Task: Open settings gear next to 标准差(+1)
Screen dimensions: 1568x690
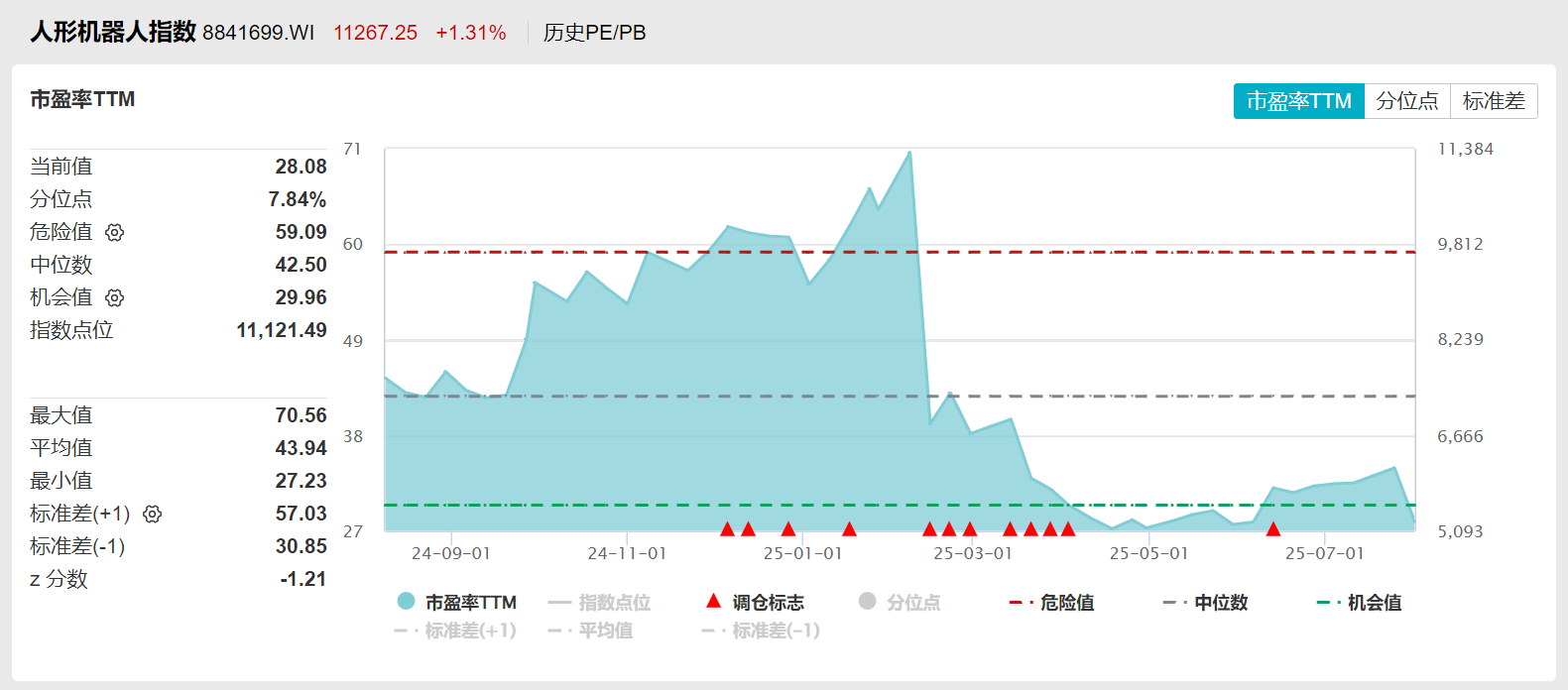Action: 152,514
